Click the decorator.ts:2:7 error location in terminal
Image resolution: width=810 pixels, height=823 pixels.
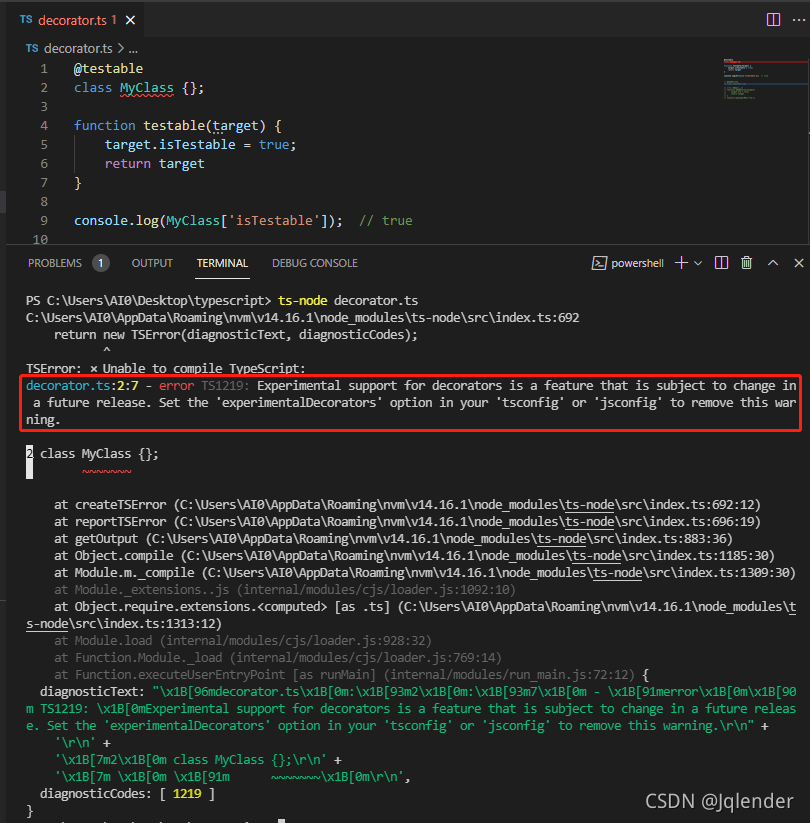pos(82,386)
